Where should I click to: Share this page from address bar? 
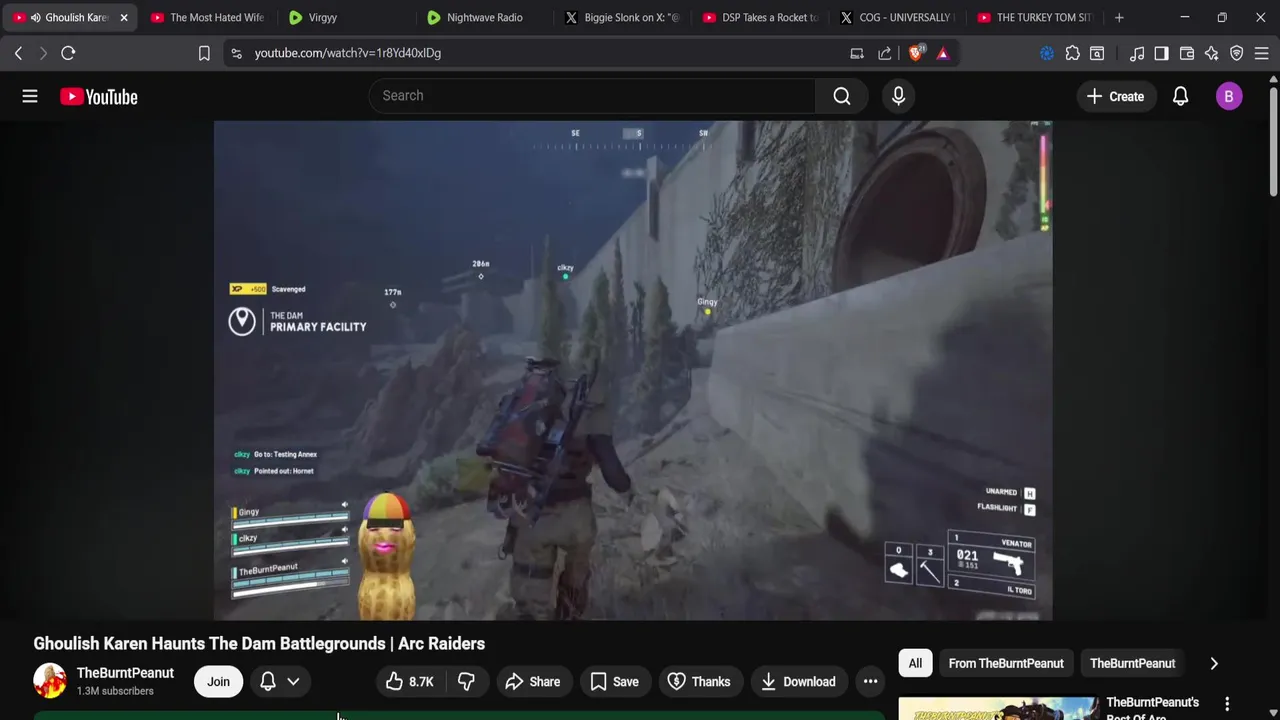[885, 53]
